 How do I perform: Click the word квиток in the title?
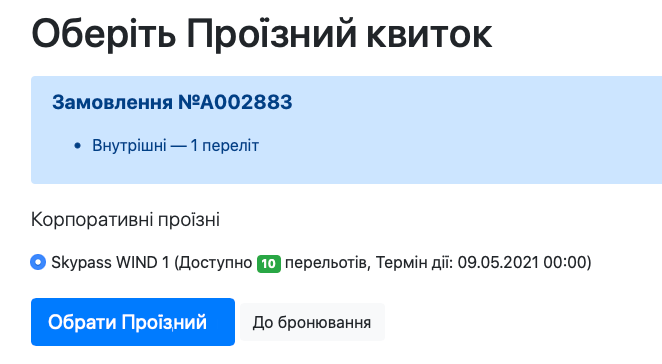point(429,34)
